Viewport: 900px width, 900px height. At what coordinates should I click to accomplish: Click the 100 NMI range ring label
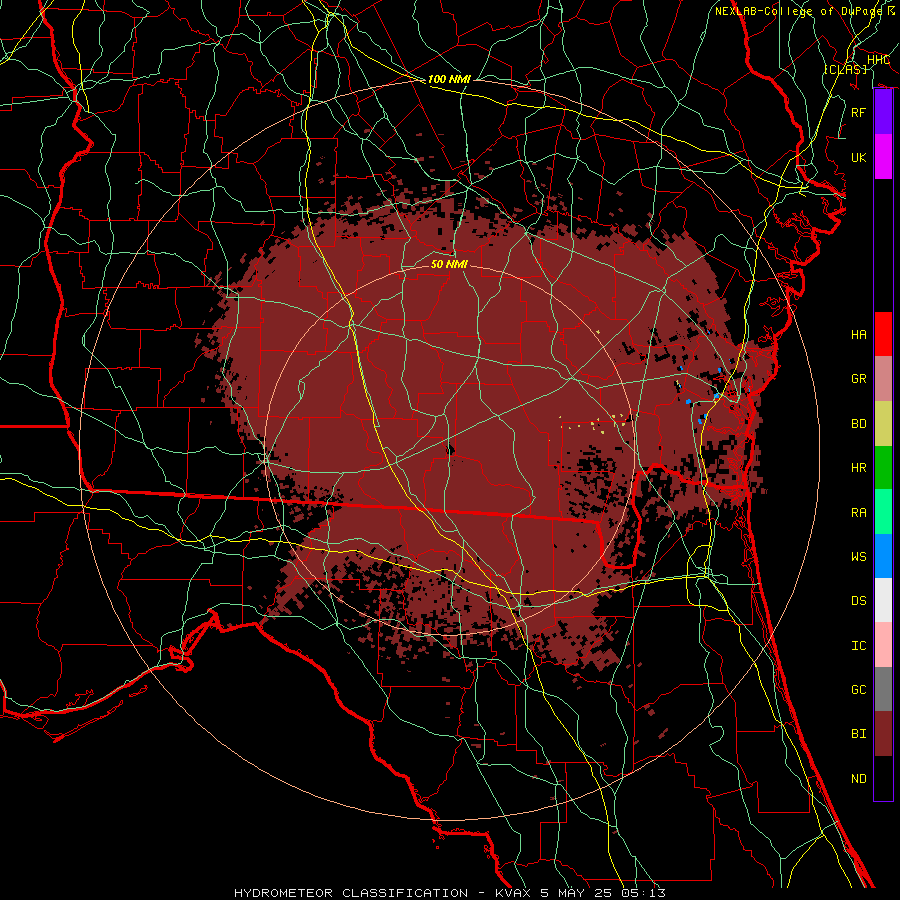coord(449,79)
